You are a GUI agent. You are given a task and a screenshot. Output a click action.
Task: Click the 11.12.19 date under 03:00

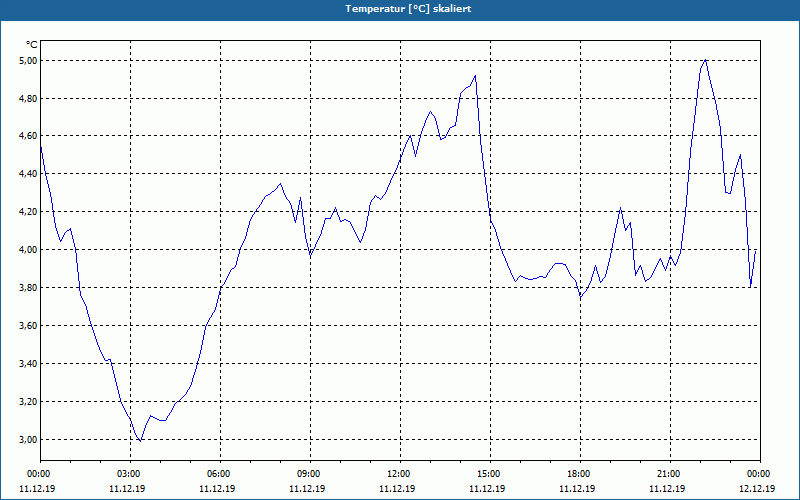pyautogui.click(x=128, y=488)
